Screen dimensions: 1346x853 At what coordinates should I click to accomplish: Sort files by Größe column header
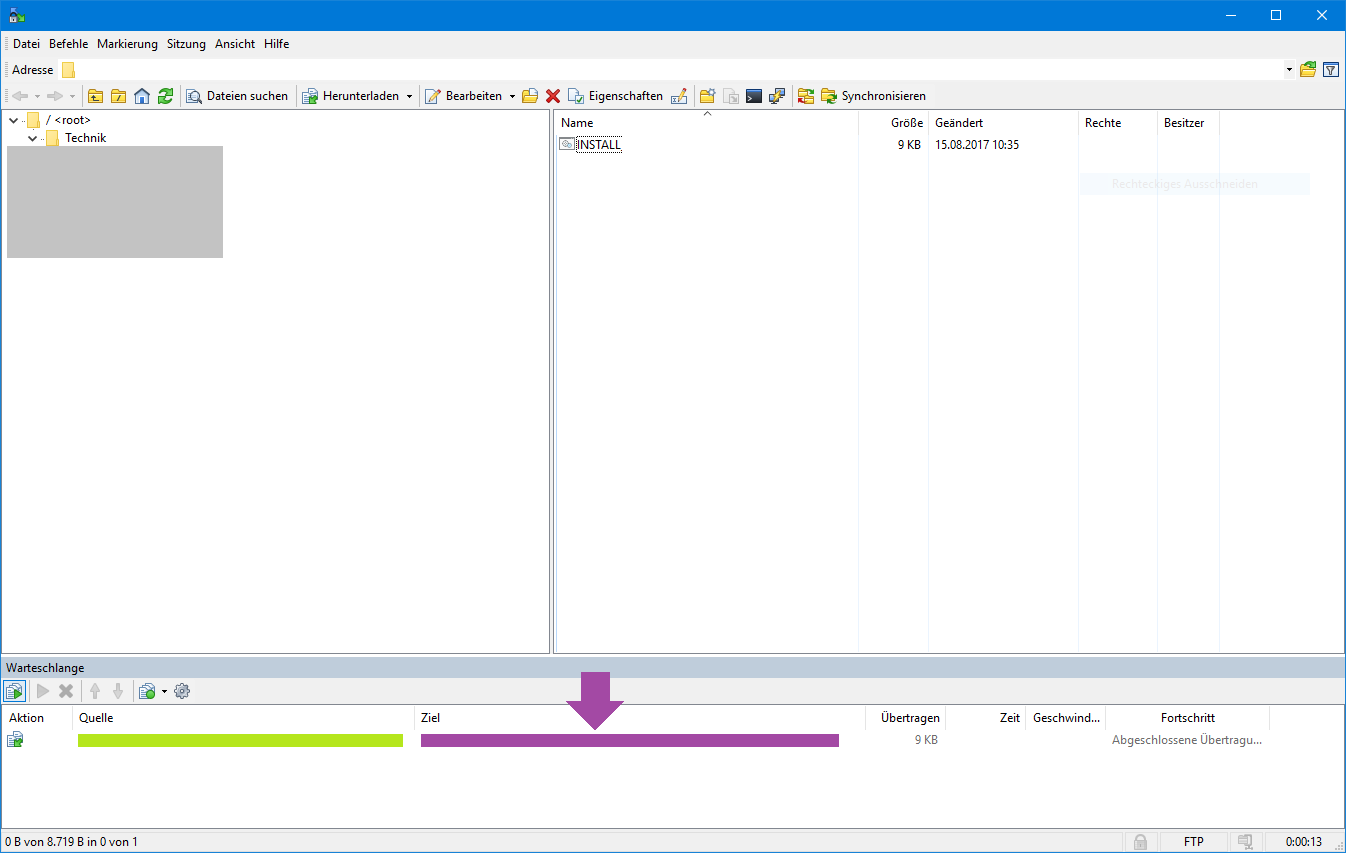click(906, 123)
